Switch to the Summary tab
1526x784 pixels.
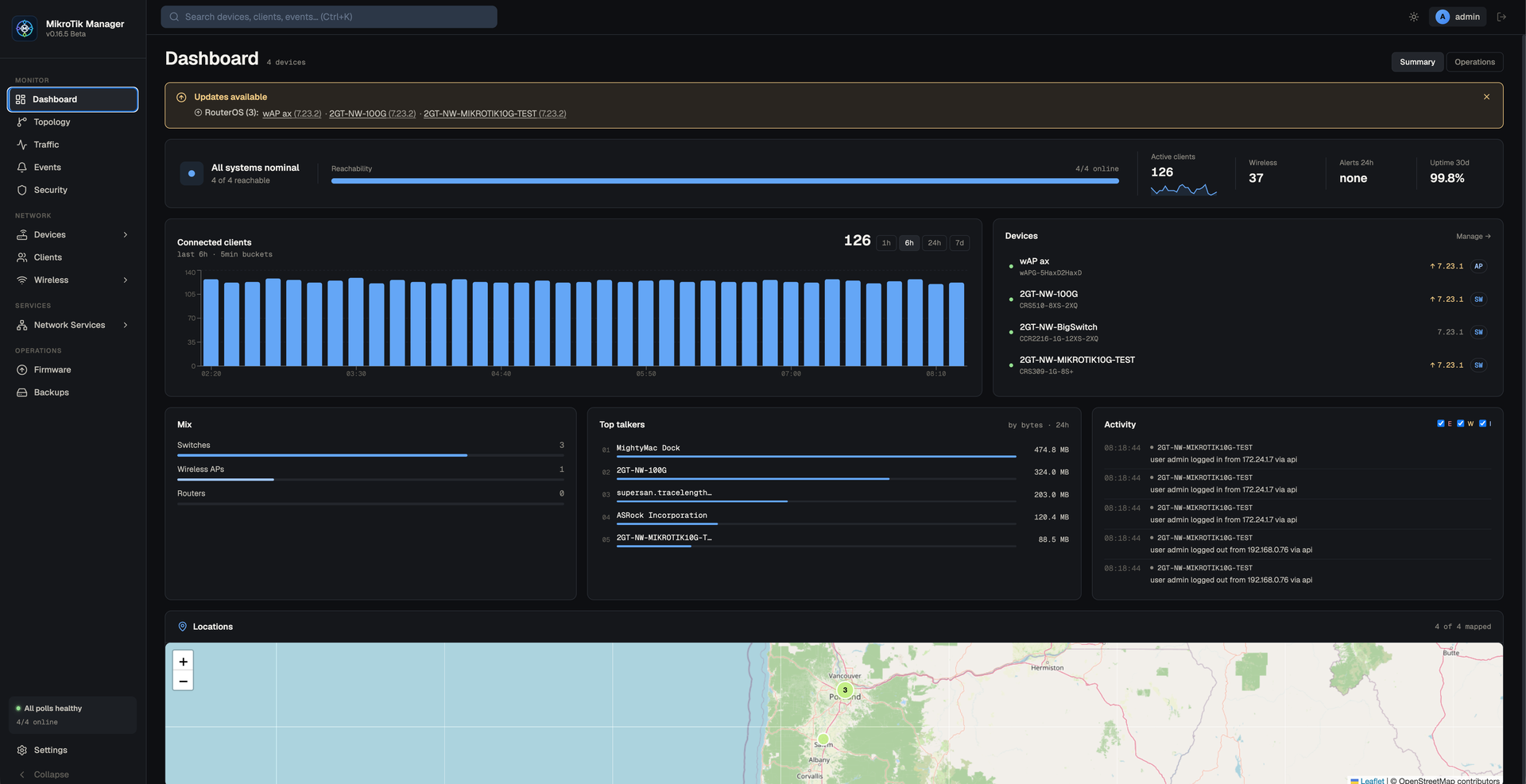(x=1417, y=62)
